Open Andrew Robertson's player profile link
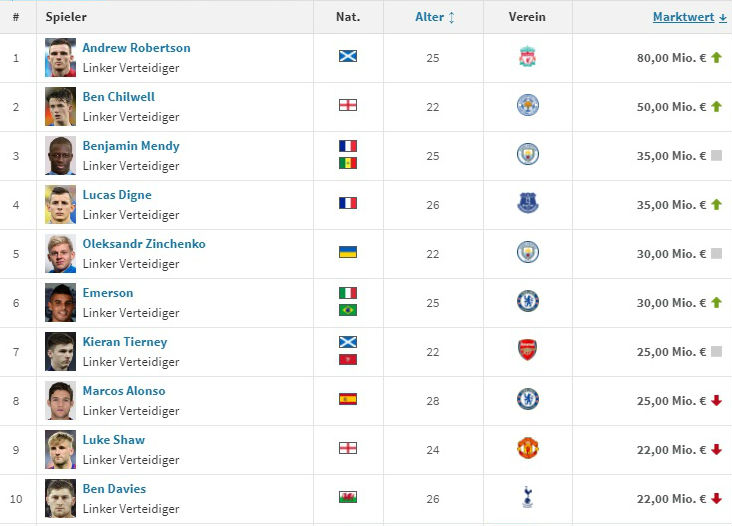Image resolution: width=732 pixels, height=526 pixels. point(136,48)
